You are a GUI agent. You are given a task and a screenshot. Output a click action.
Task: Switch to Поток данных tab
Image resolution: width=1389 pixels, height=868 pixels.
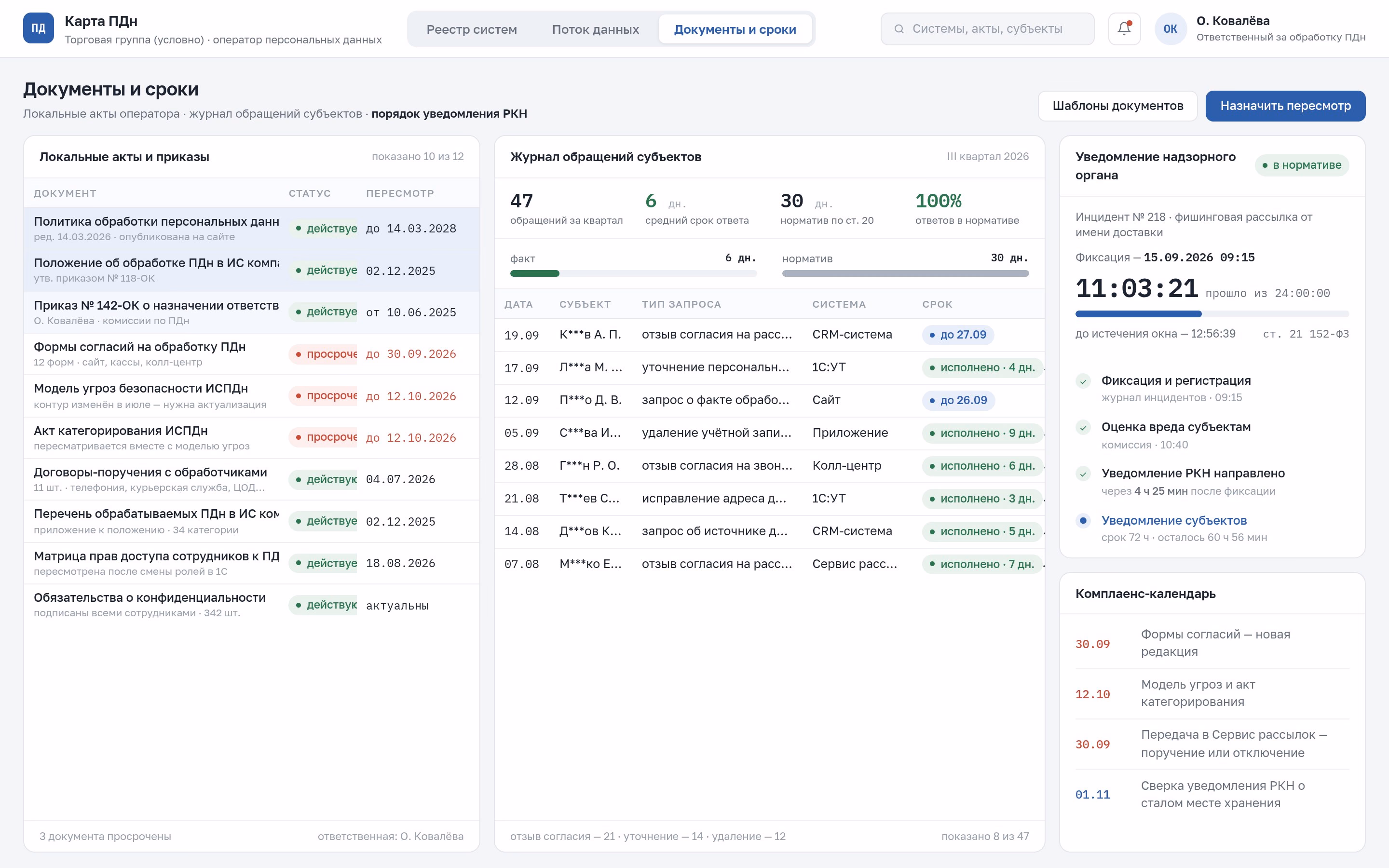[595, 29]
